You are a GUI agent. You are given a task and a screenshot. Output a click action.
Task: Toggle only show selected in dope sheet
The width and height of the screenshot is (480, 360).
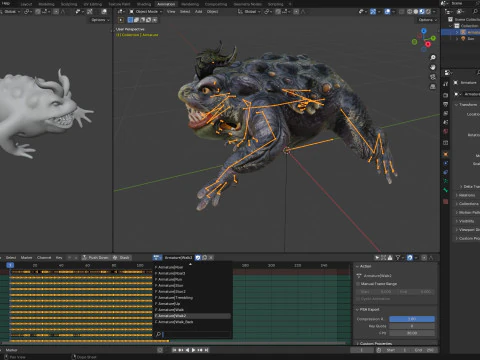[x=377, y=257]
